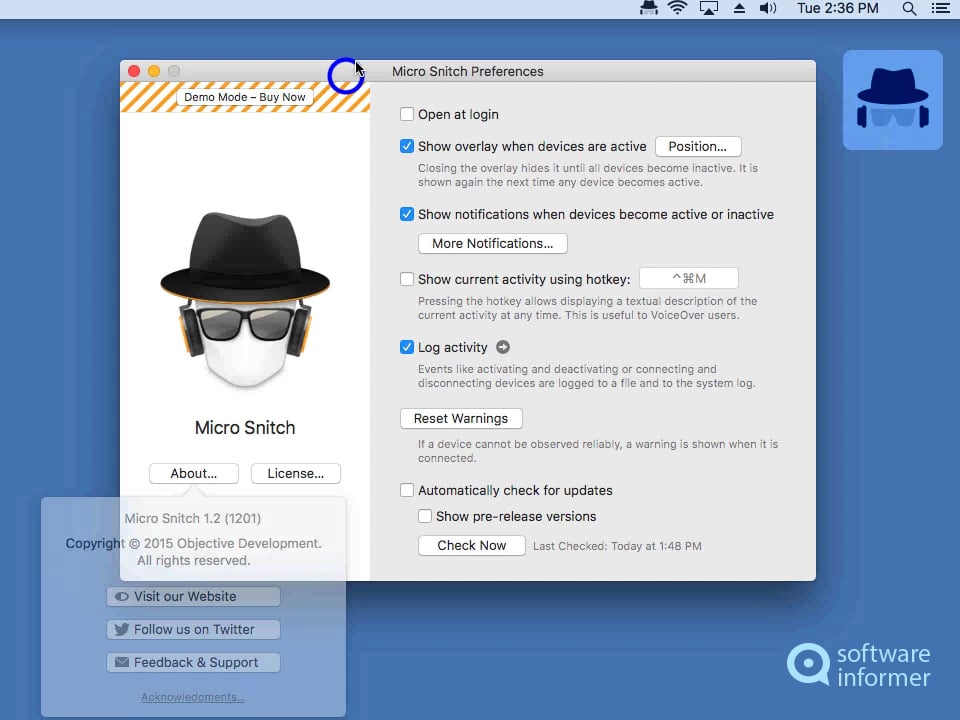Click the eject icon in menu bar
Screen dimensions: 960x720
(x=740, y=9)
